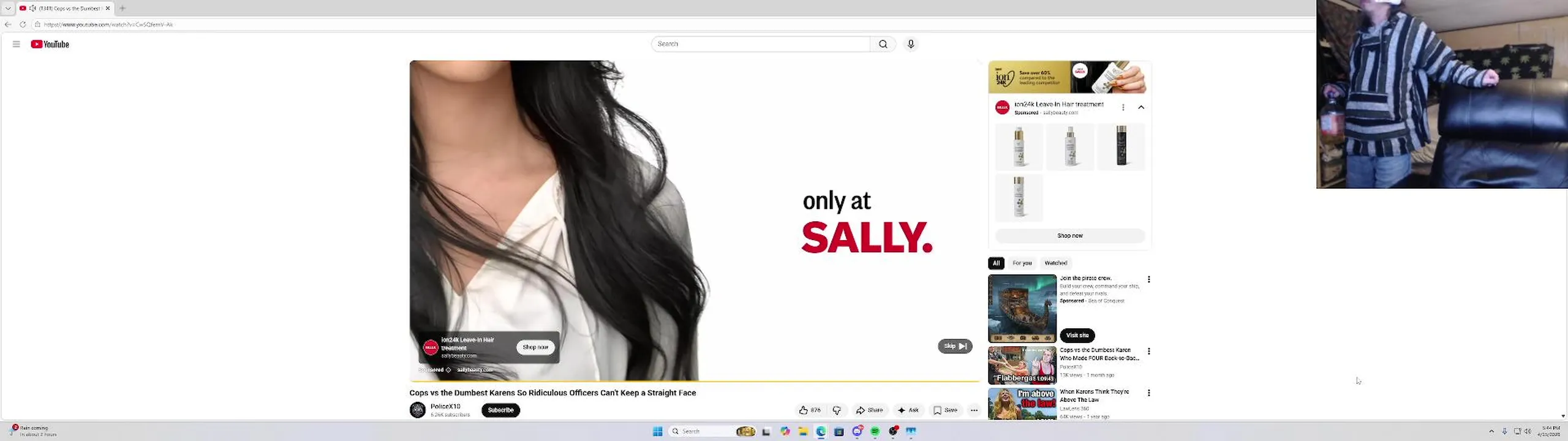
Task: Skip the Sally advertisement
Action: [x=955, y=346]
